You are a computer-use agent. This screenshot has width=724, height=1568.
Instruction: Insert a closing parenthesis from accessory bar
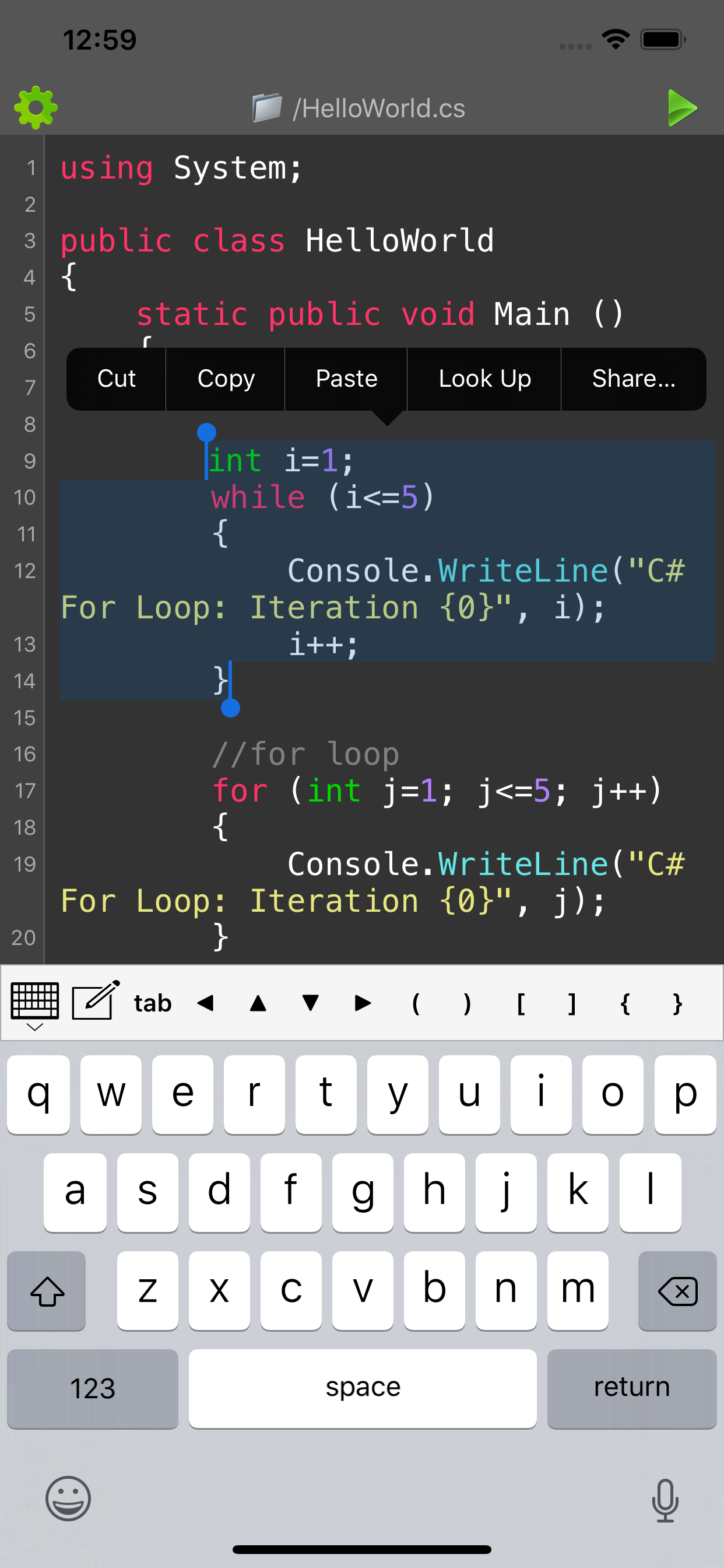(x=468, y=1003)
